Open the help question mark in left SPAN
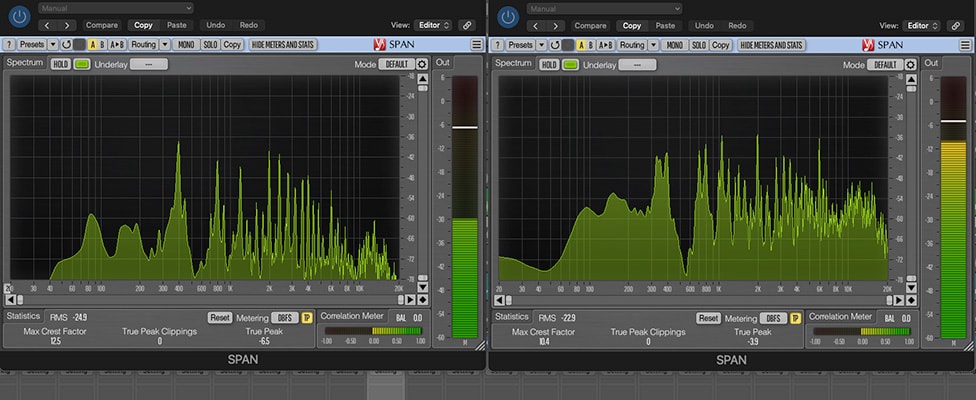Screen dimensions: 976x400 point(9,45)
